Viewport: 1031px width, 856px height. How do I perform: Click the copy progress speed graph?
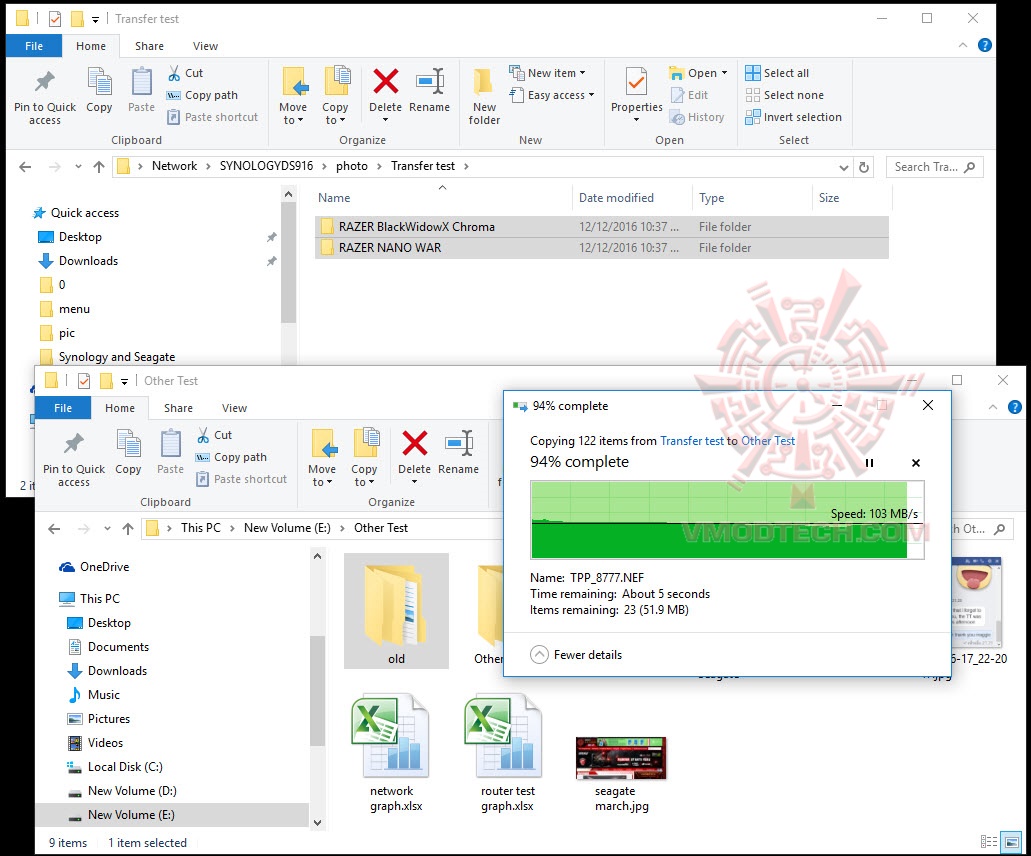coord(727,520)
